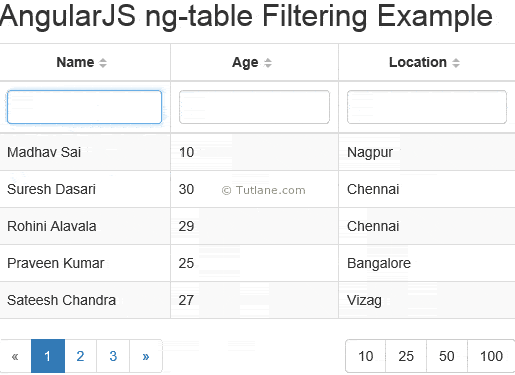This screenshot has height=375, width=515.
Task: Select the Location filter input box
Action: tap(427, 107)
